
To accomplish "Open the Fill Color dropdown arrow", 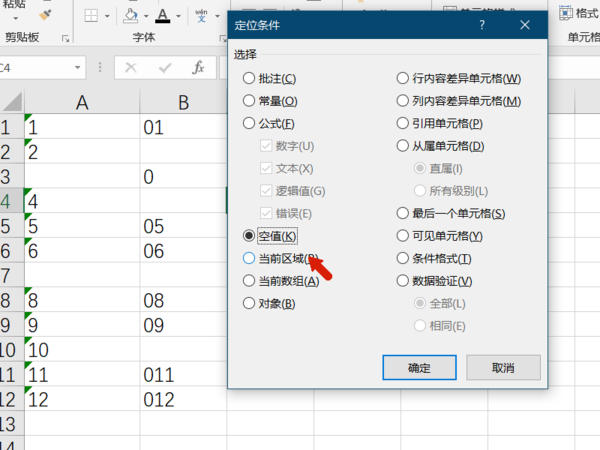I will [146, 16].
